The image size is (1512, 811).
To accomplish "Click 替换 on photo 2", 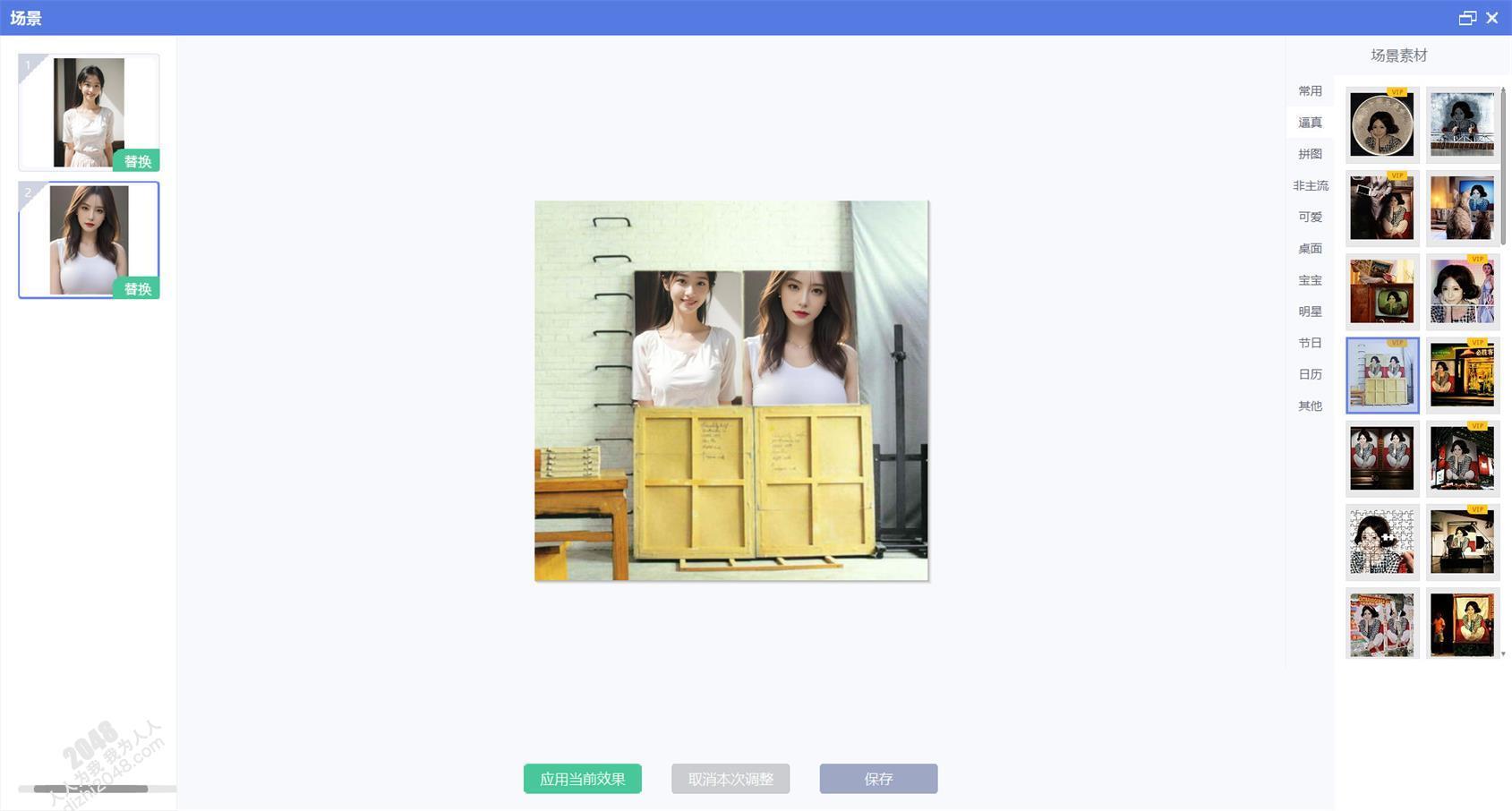I will pos(137,288).
